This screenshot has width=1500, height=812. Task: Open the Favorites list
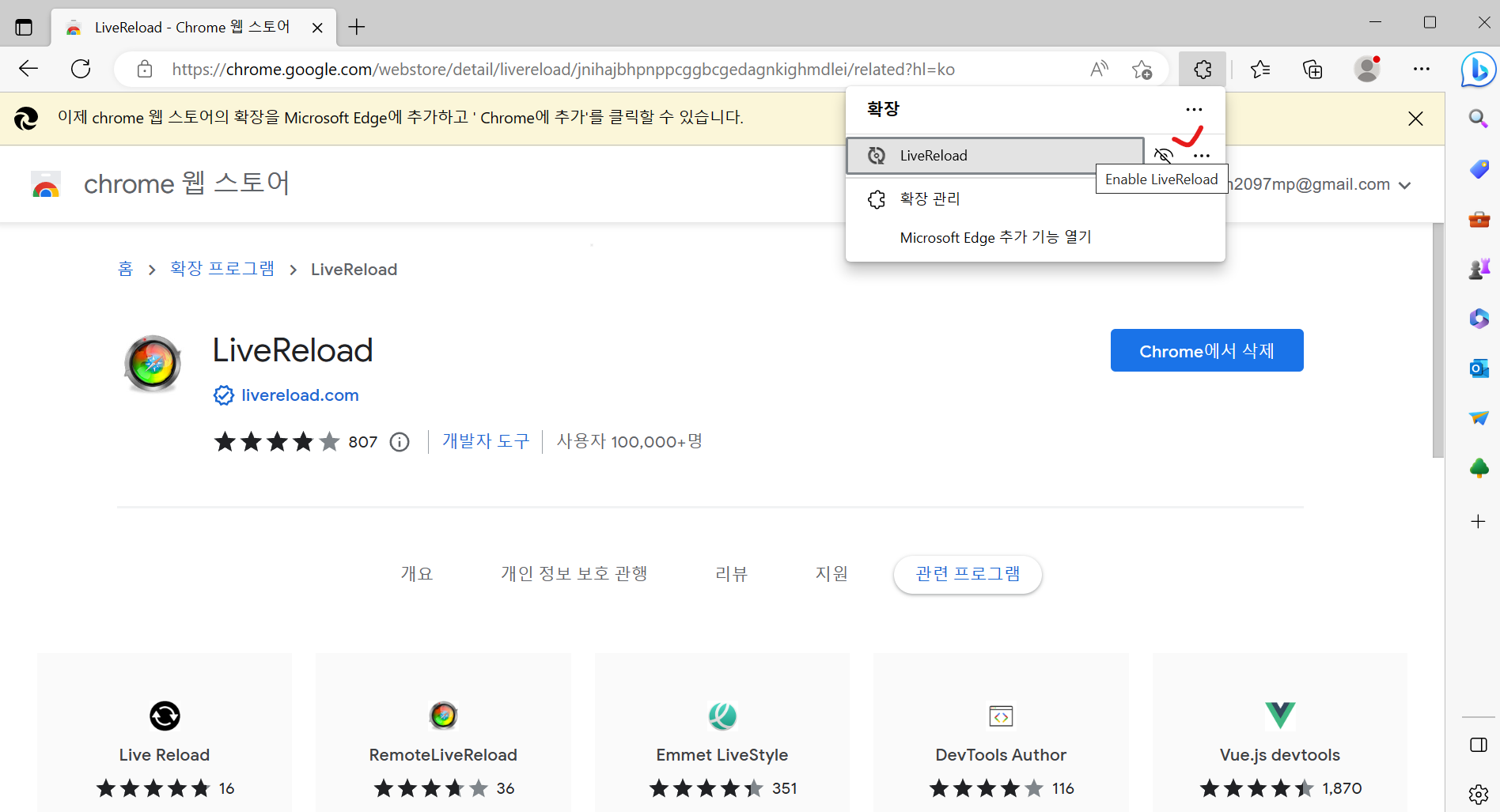tap(1260, 69)
